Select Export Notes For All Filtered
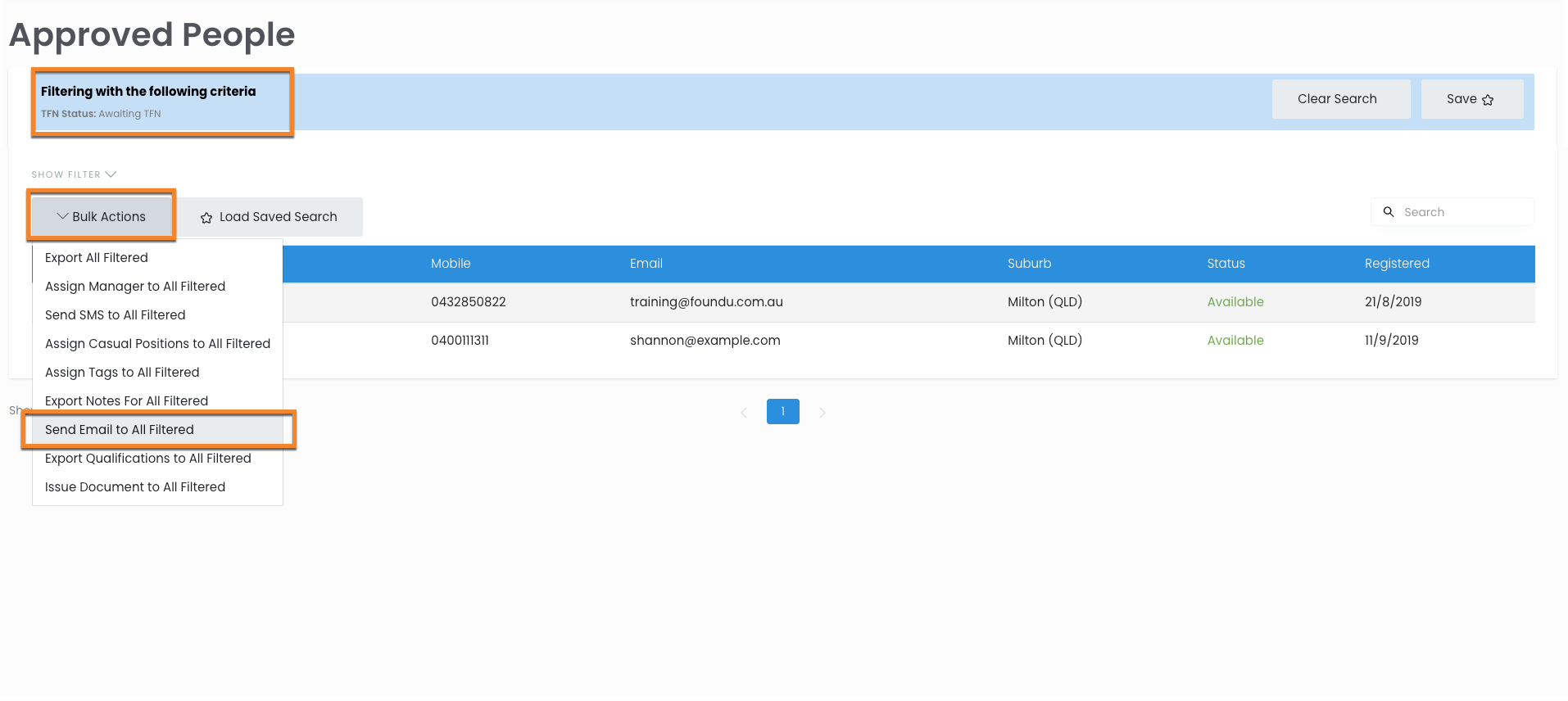Viewport: 1568px width, 701px height. (x=126, y=401)
